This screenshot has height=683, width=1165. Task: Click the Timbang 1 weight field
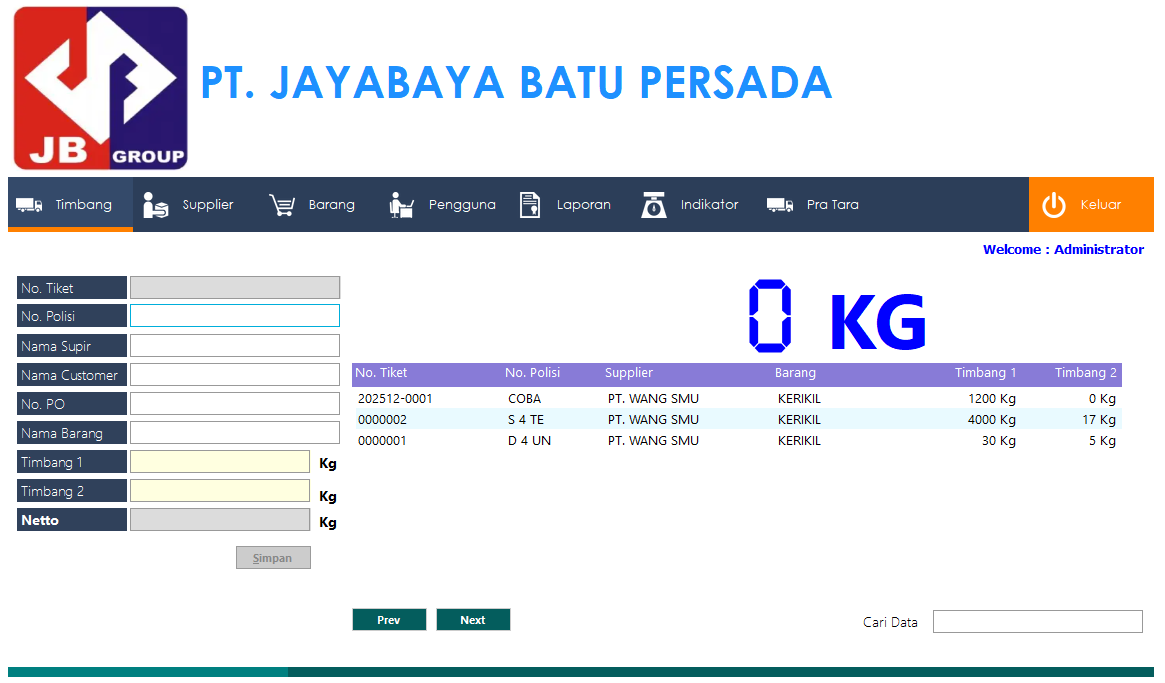click(220, 462)
